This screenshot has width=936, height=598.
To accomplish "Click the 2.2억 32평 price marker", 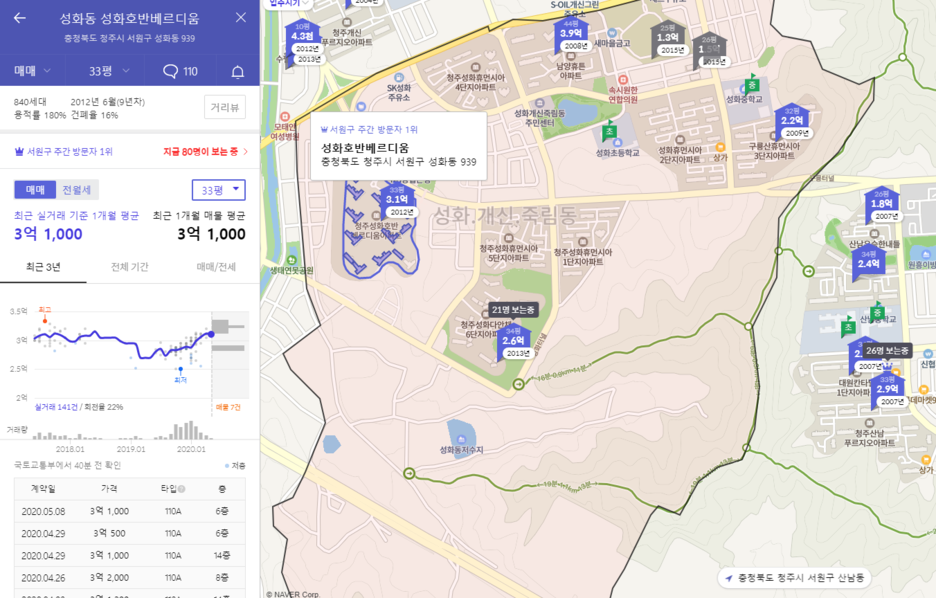I will tap(792, 120).
